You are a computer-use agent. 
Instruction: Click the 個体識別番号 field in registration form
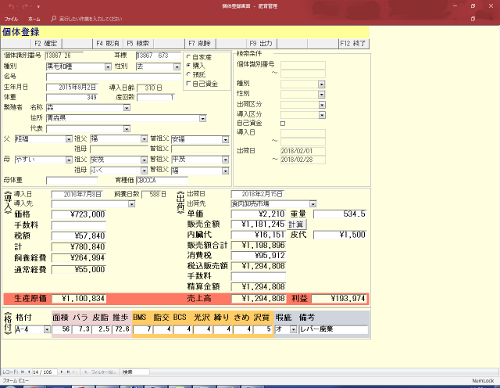tap(64, 55)
